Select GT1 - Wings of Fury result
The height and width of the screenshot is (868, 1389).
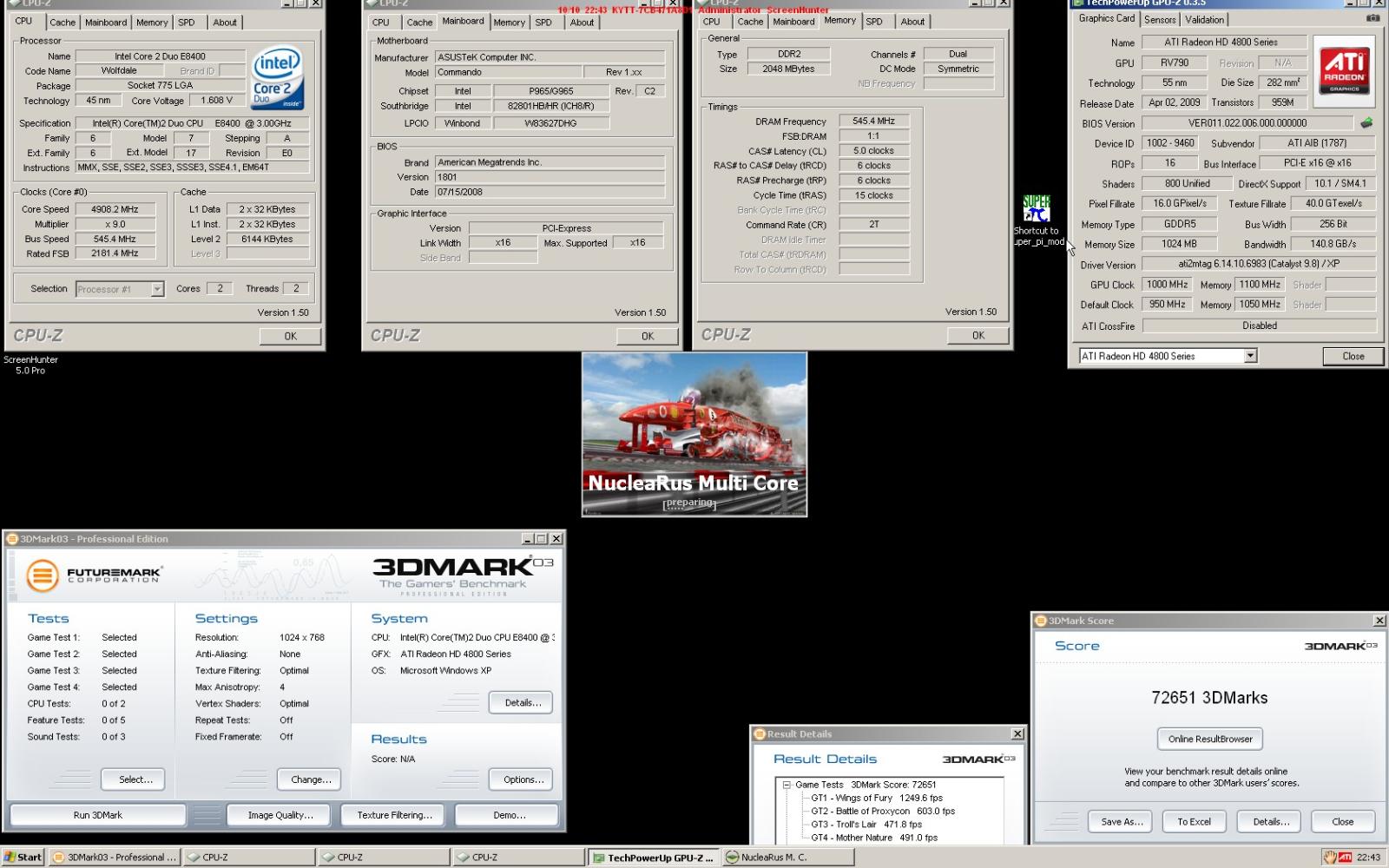876,798
